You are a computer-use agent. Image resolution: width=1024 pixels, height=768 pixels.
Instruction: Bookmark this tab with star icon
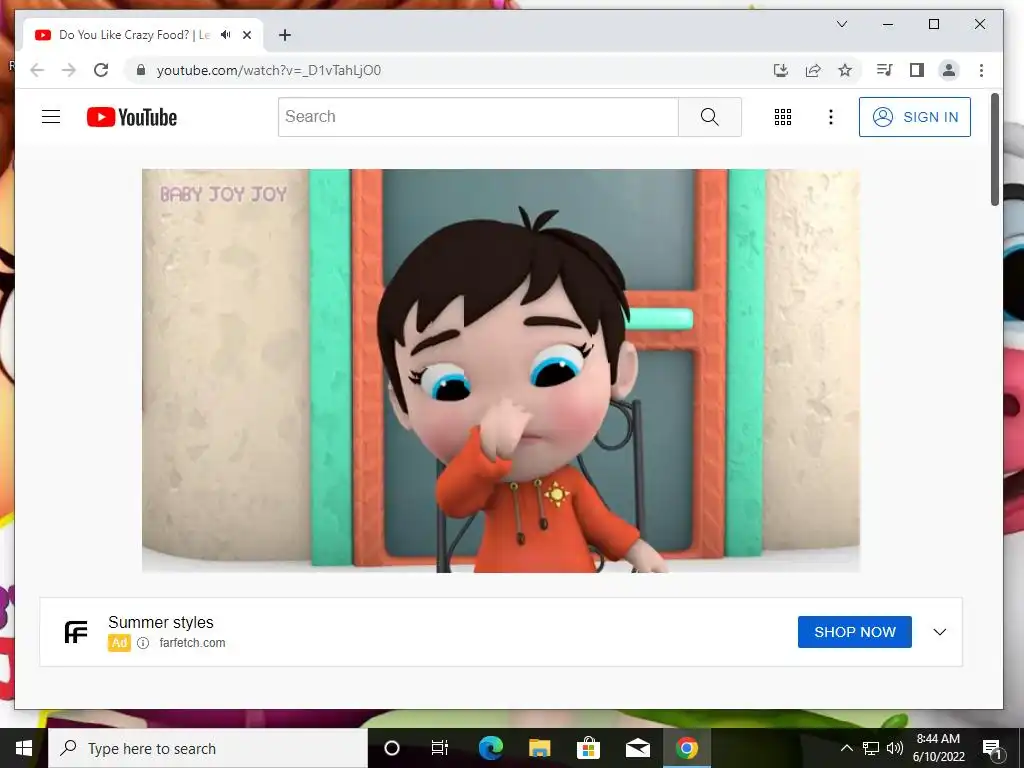(x=845, y=70)
